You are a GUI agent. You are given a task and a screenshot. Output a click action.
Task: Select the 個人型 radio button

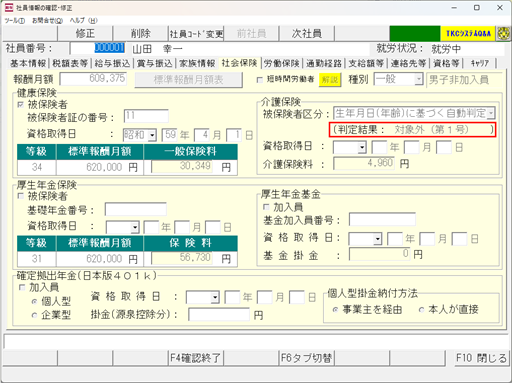click(x=34, y=301)
